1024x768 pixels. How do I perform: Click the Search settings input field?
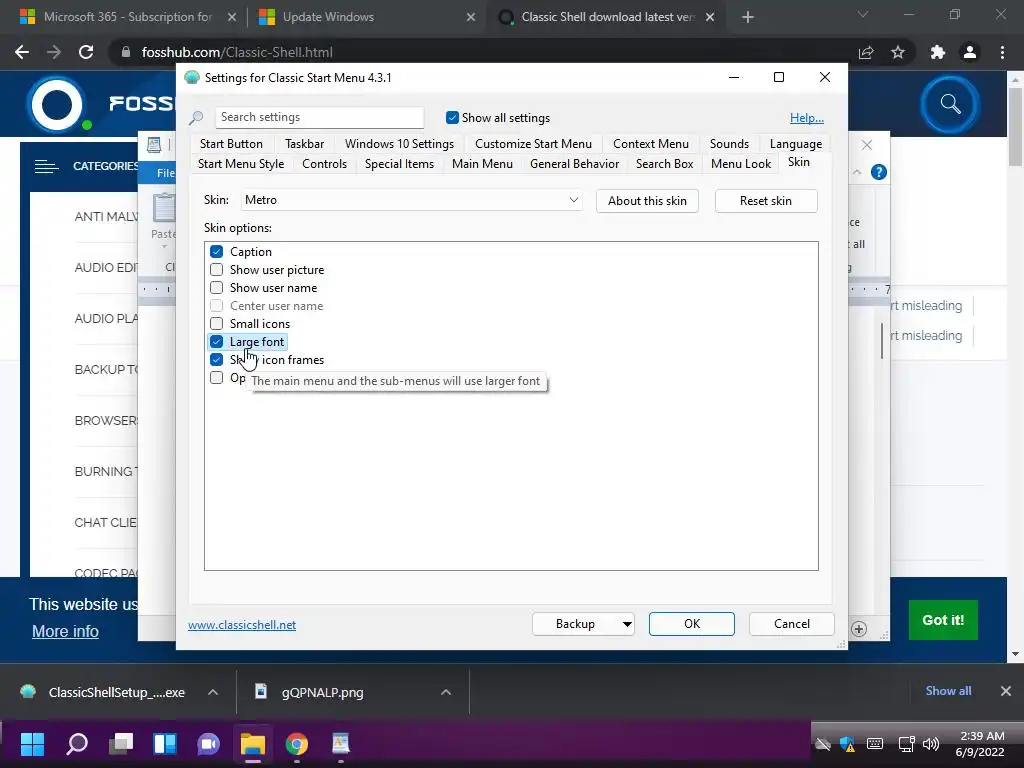coord(319,118)
